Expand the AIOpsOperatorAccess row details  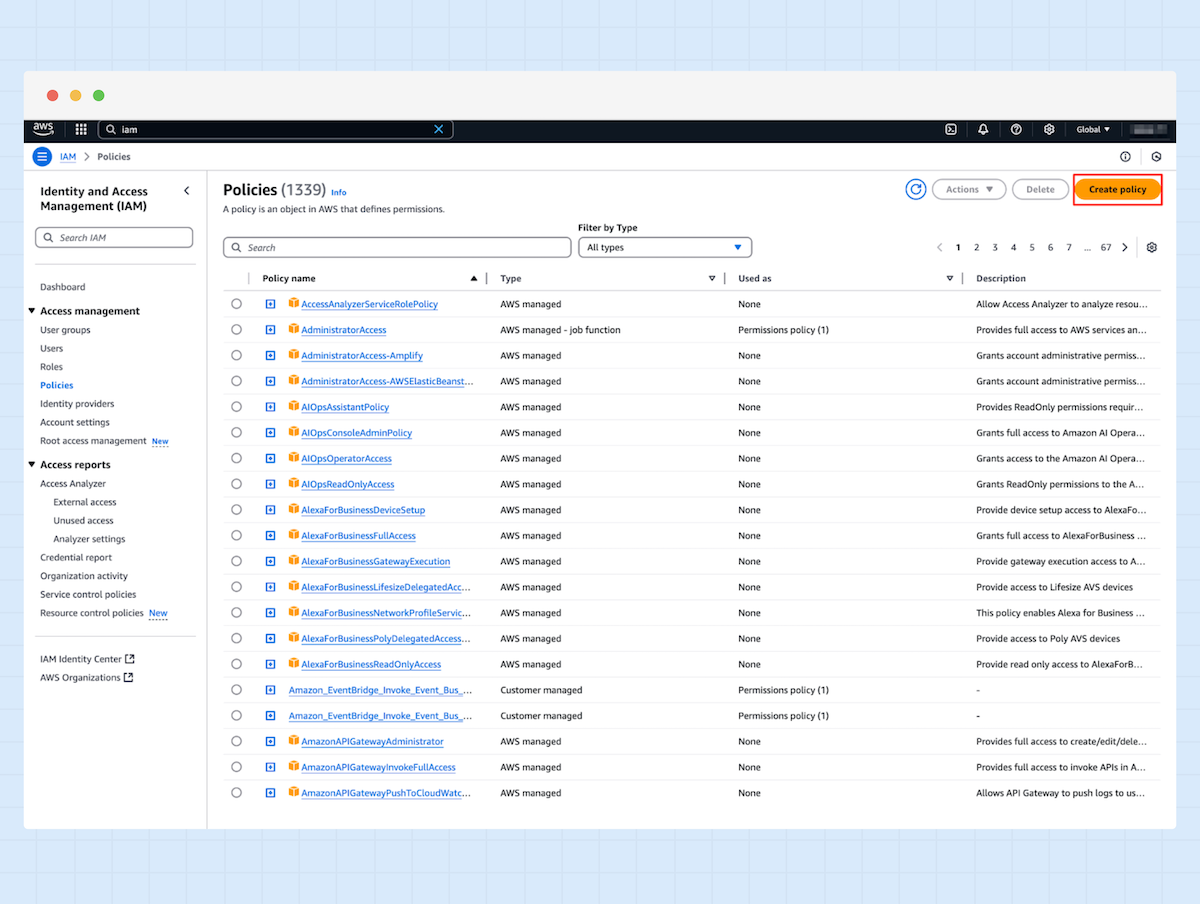270,458
